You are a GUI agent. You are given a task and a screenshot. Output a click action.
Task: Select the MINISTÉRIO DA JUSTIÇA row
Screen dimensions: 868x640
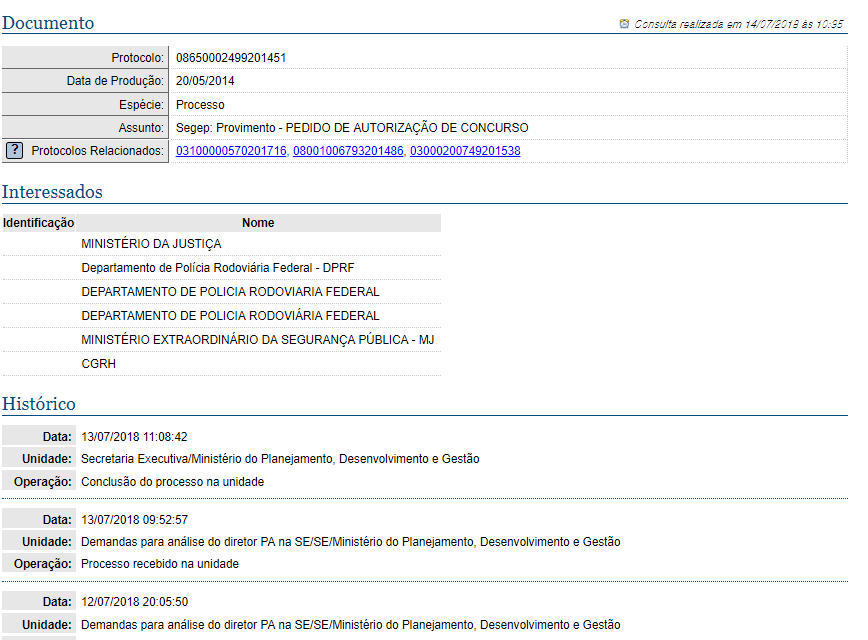(151, 244)
